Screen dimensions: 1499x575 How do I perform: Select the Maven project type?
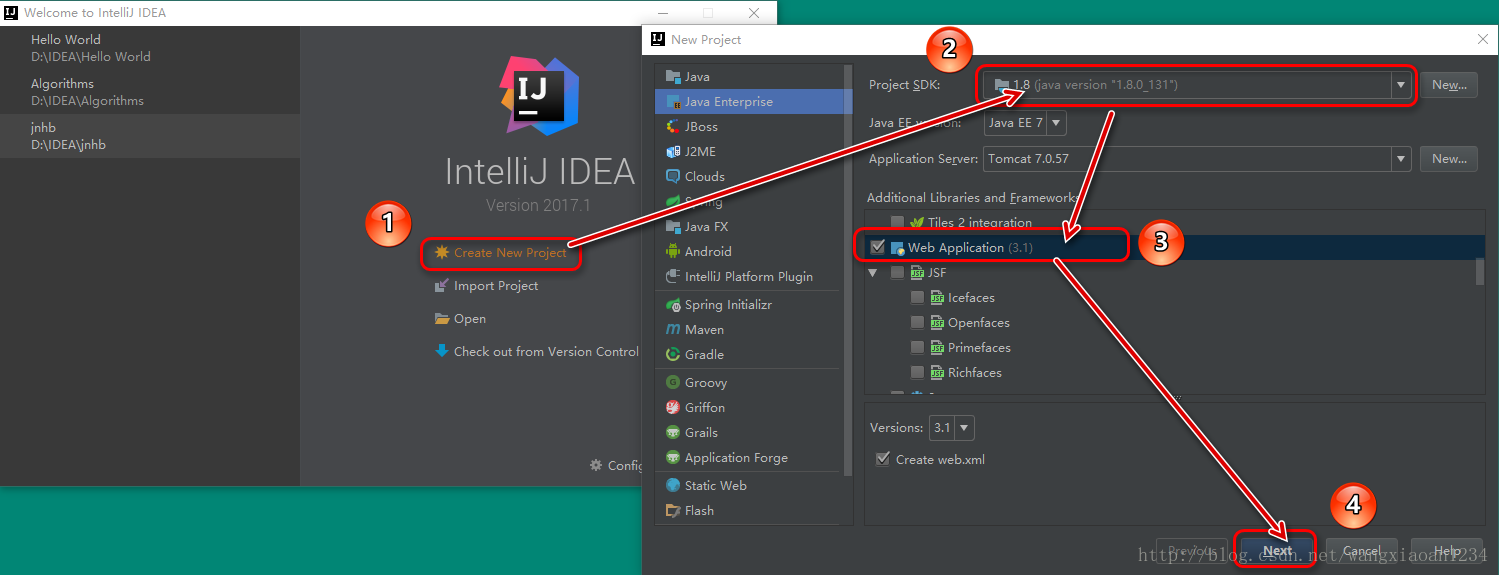[753, 330]
